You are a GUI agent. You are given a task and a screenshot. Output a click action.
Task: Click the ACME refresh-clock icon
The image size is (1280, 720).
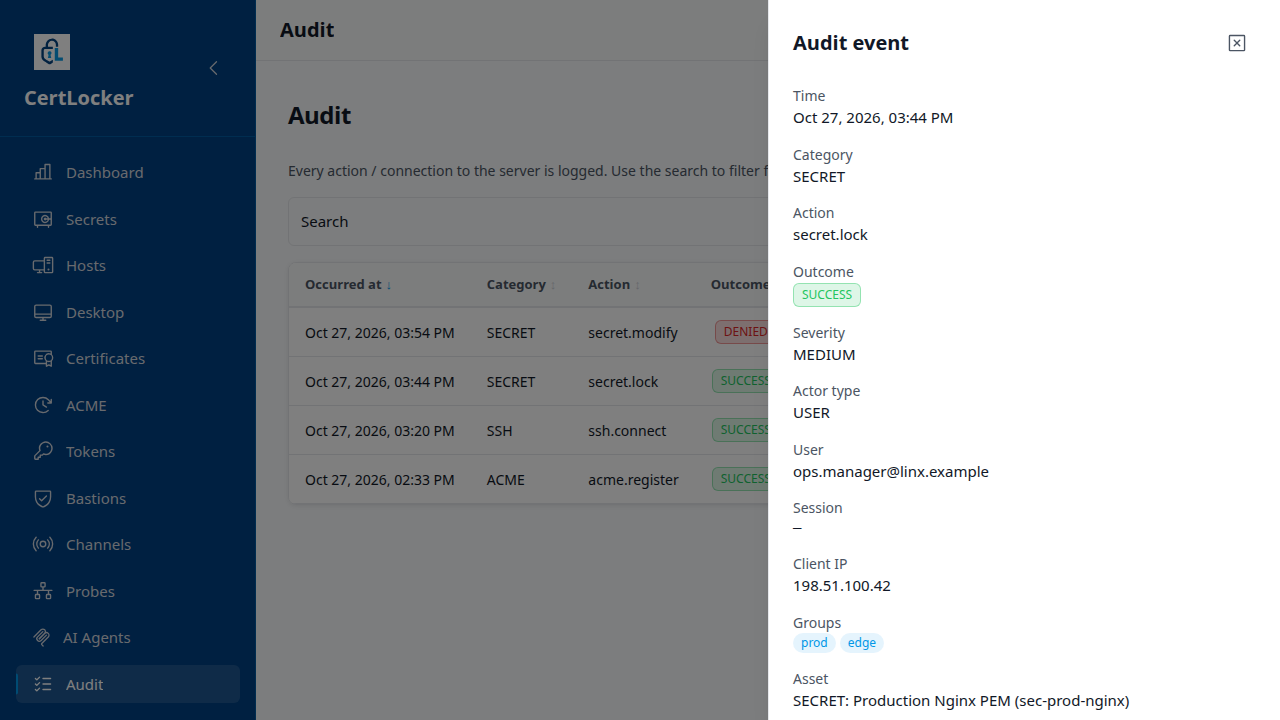point(43,405)
